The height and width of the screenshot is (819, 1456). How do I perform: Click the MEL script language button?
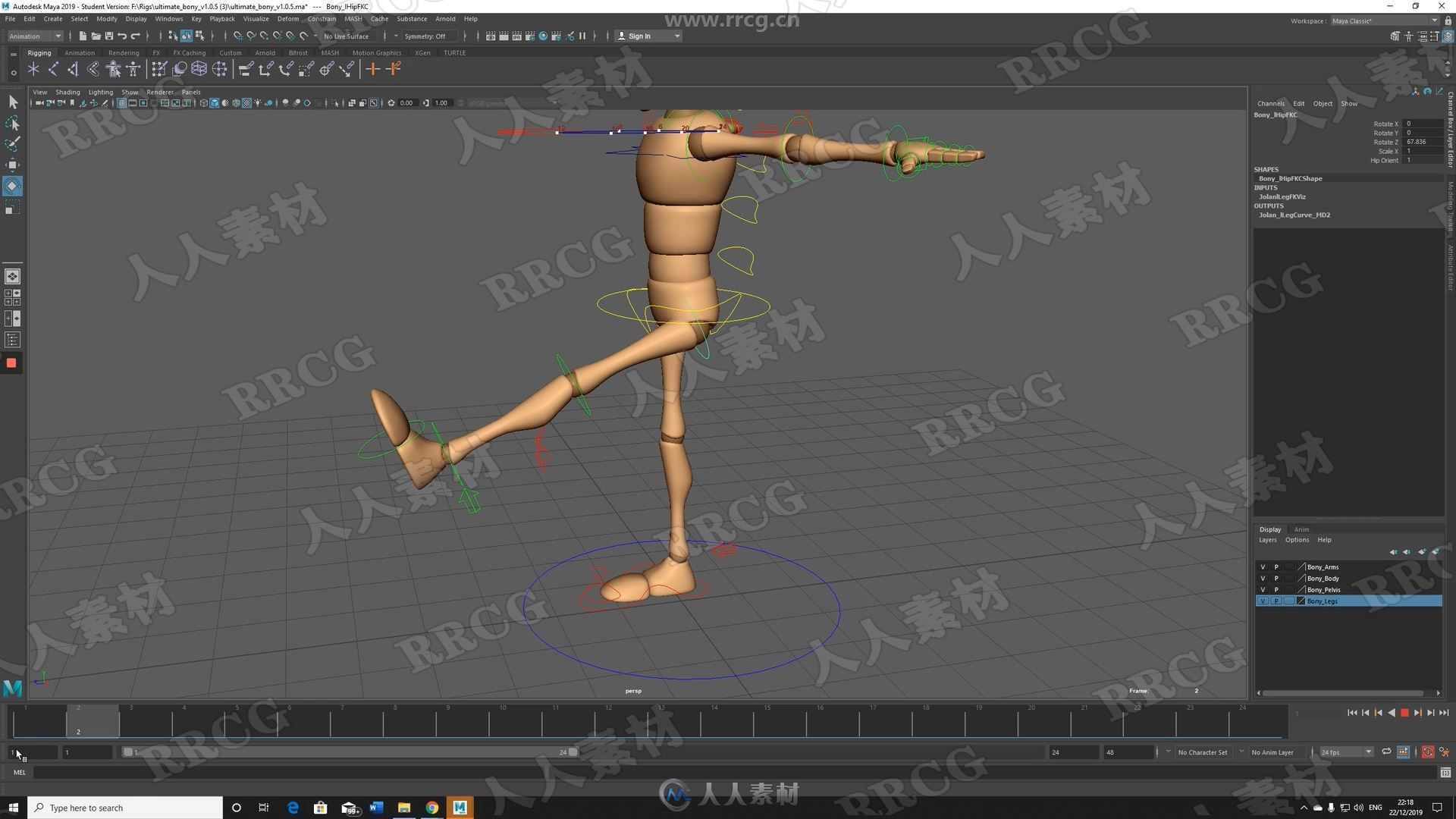pos(20,772)
